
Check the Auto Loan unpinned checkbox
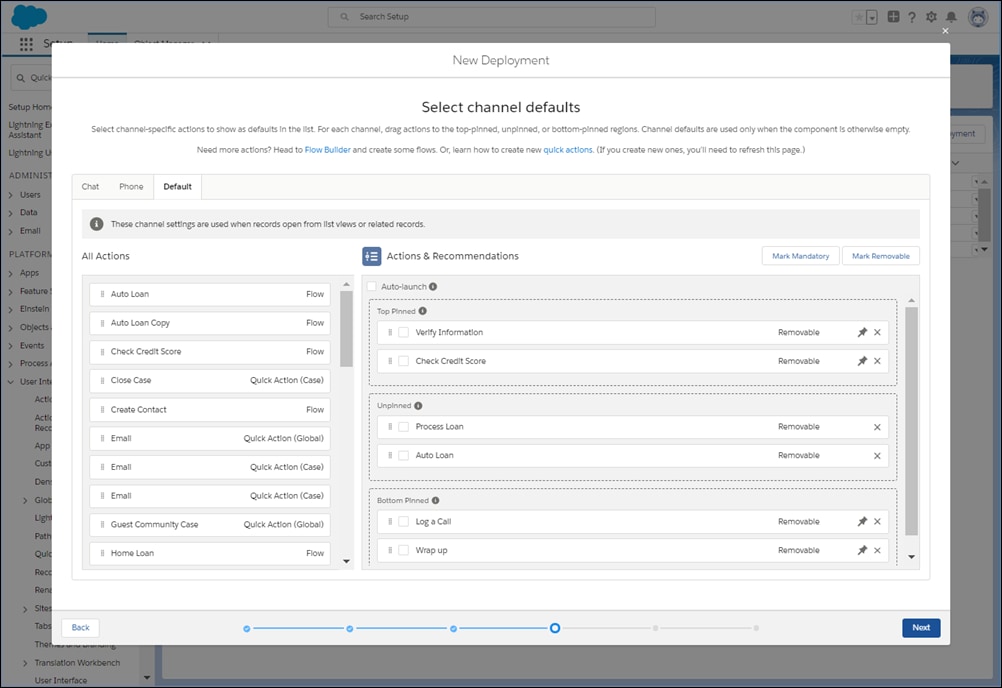(x=403, y=455)
